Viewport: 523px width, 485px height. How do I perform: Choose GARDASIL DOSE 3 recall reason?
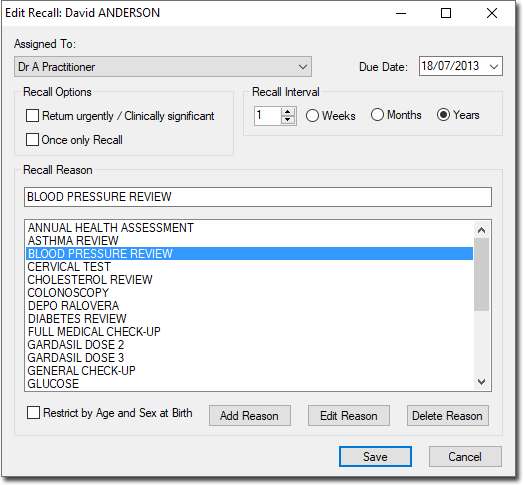pyautogui.click(x=249, y=358)
